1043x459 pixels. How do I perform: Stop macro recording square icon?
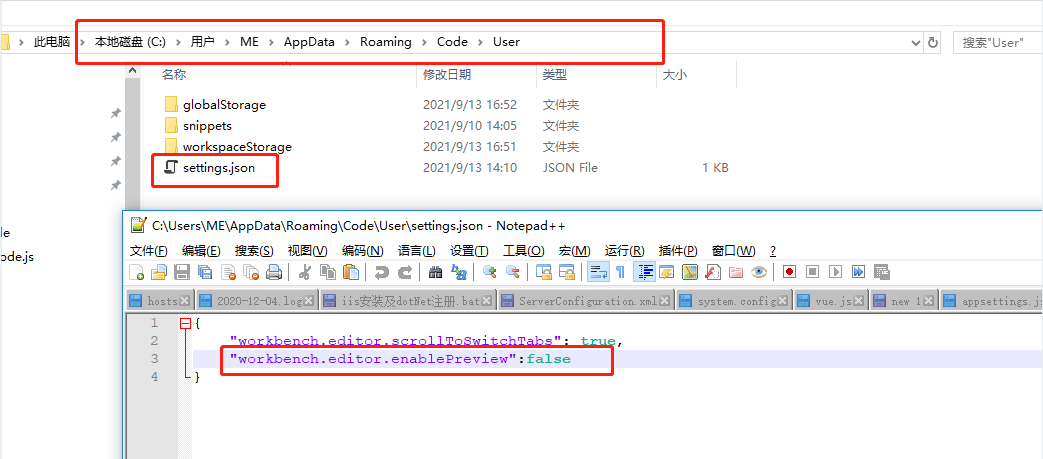coord(812,271)
